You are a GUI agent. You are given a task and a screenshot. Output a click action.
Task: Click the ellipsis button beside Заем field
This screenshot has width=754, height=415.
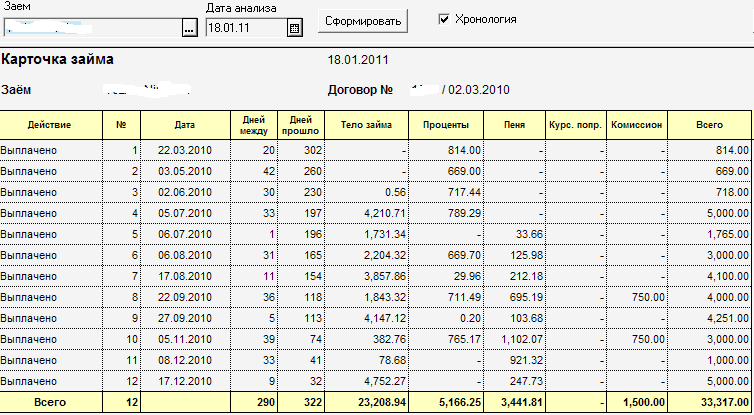(189, 29)
